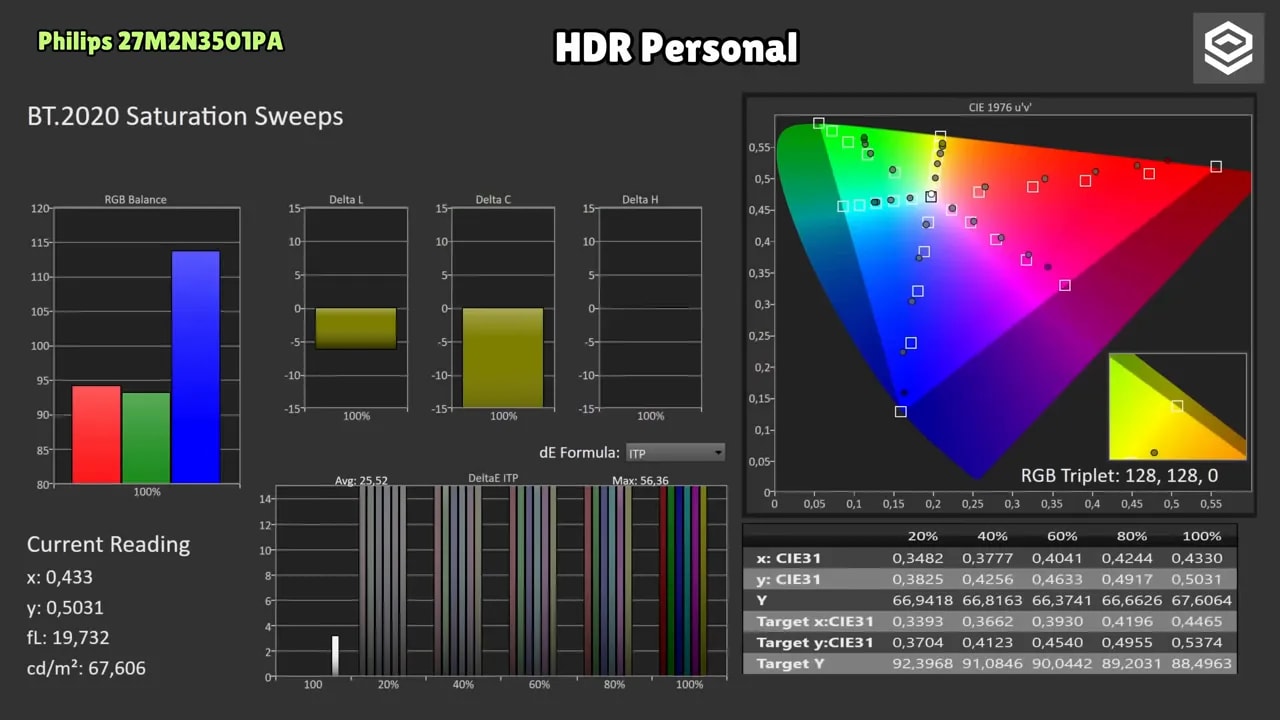1280x720 pixels.
Task: Click table cell '88,4963'
Action: (x=1201, y=663)
